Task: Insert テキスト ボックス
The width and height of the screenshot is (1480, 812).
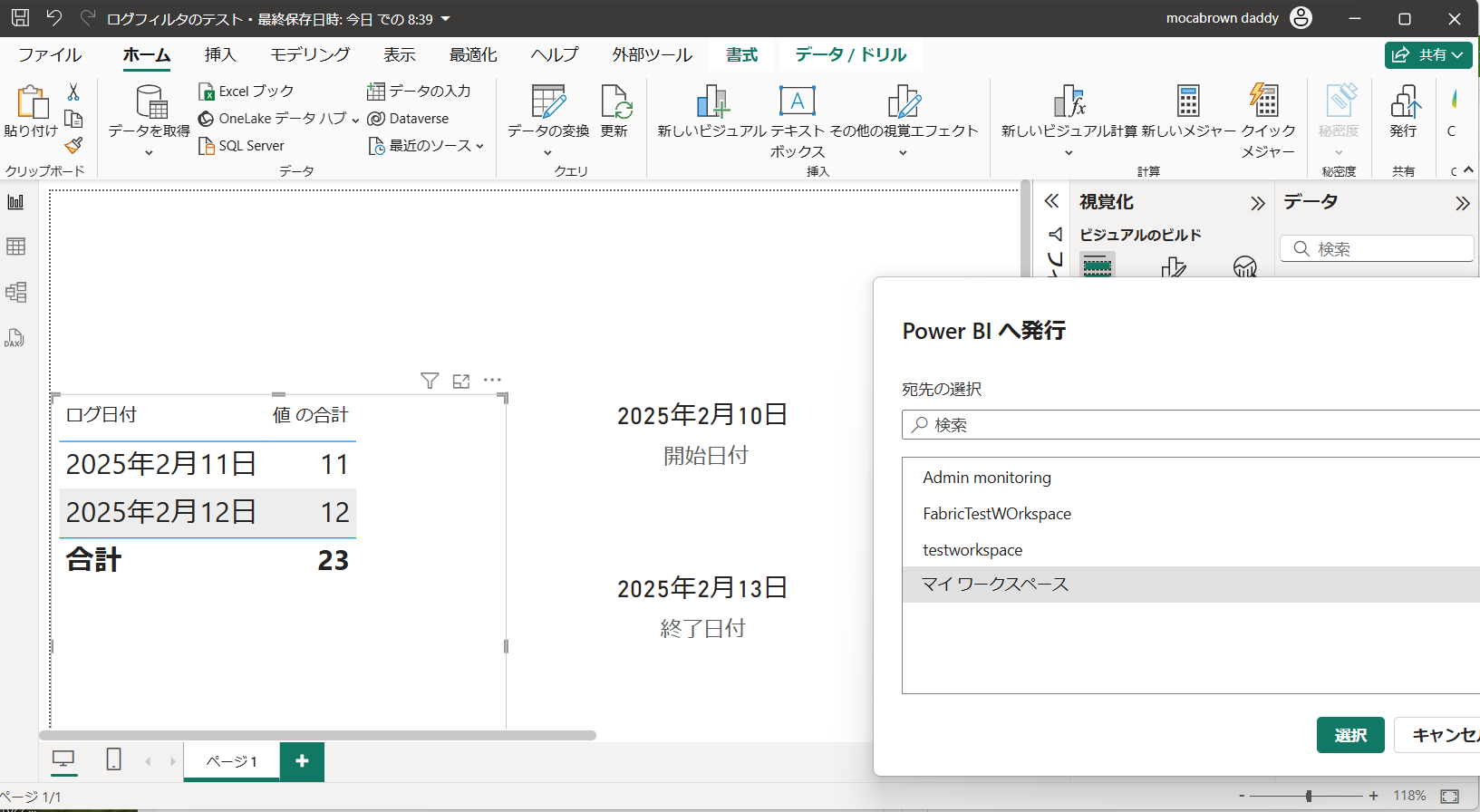Action: (x=798, y=121)
